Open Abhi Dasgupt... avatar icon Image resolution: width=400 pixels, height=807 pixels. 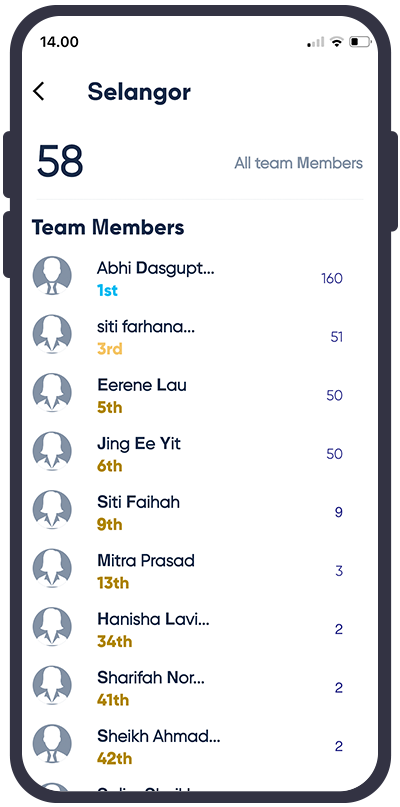52,276
